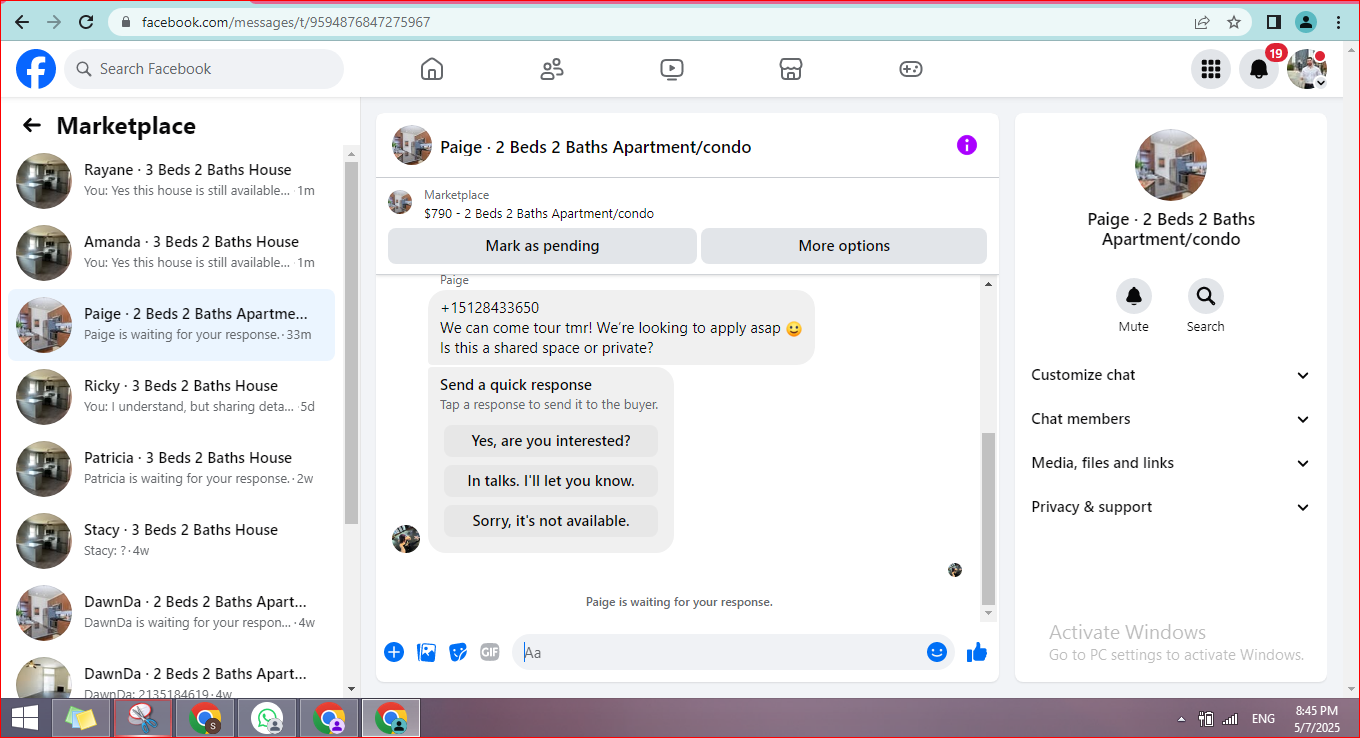
Task: Click More options button
Action: coord(844,246)
